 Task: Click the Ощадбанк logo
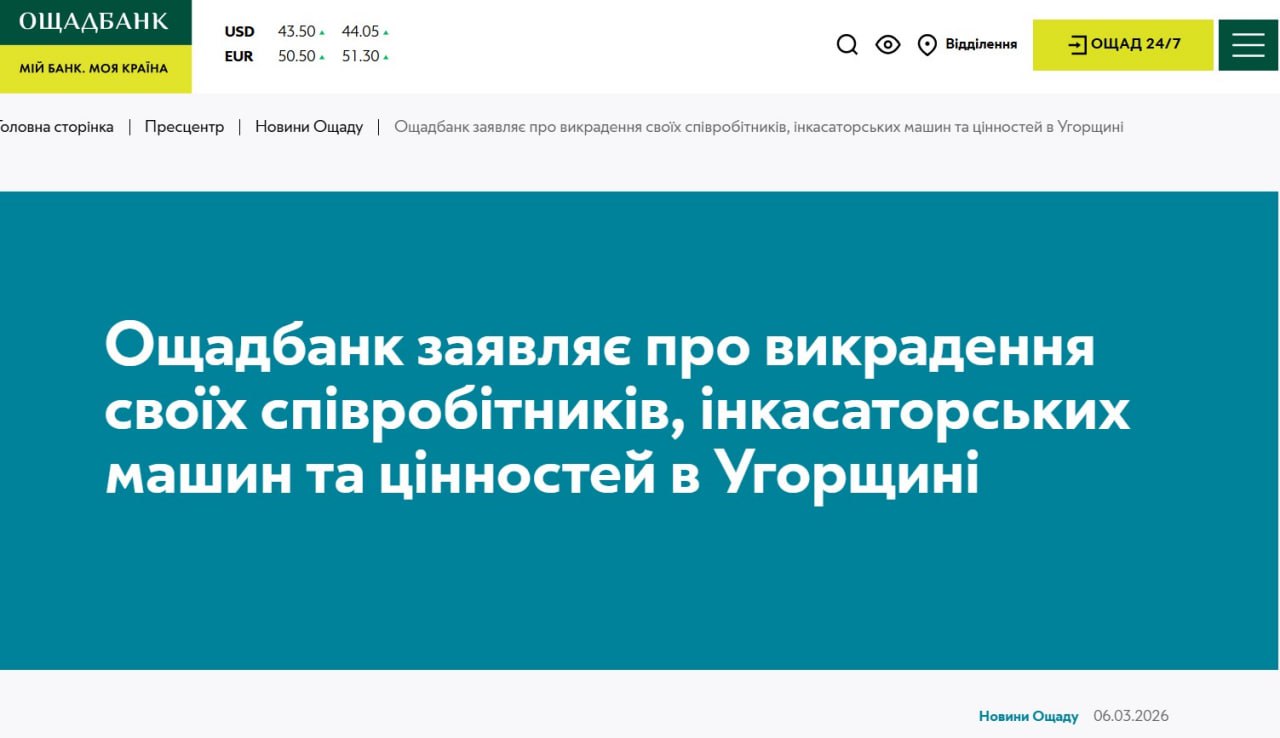pos(94,22)
